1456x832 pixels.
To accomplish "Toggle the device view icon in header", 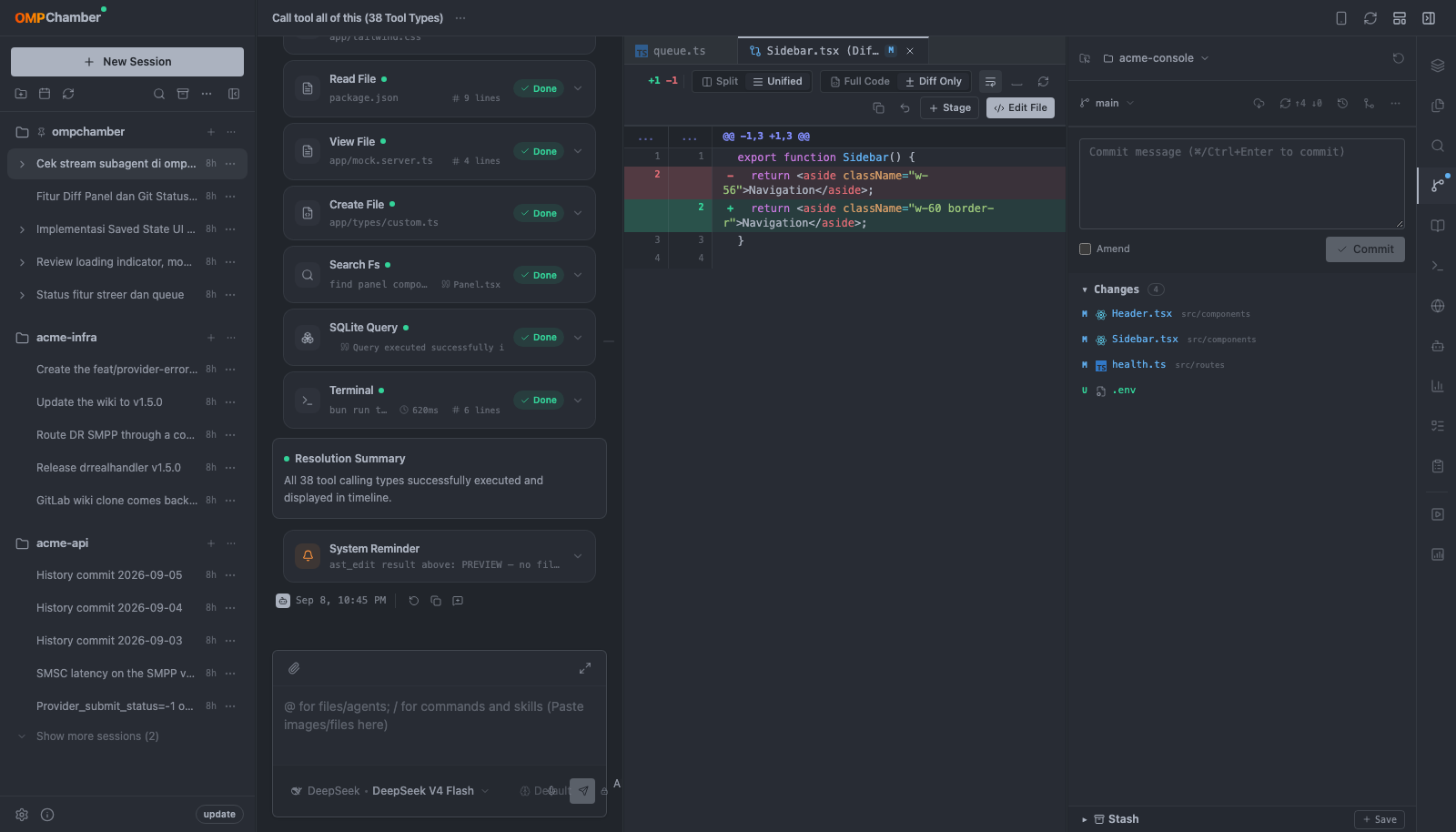I will point(1341,18).
